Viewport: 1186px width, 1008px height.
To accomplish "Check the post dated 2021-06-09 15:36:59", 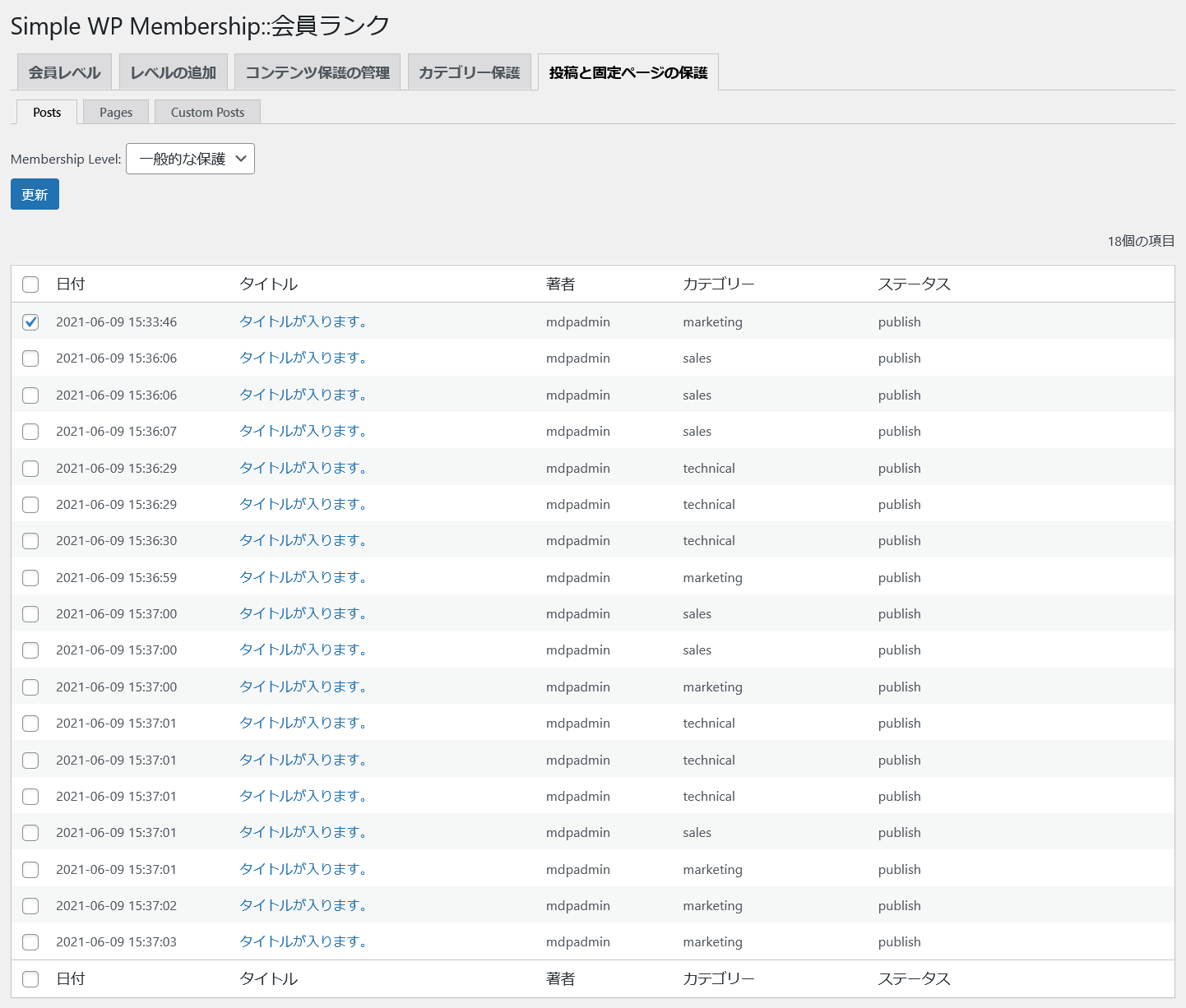I will pos(30,577).
